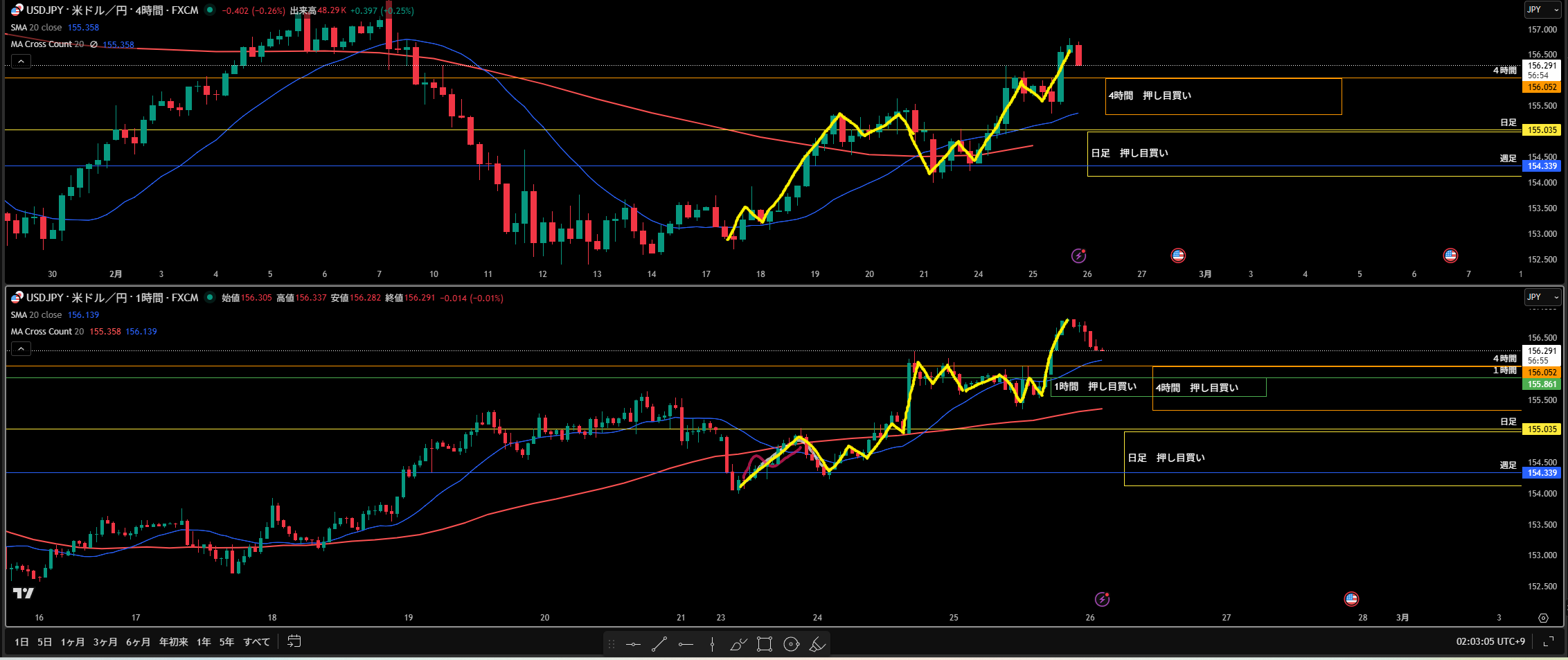
Task: Collapse the upper chart indicator legend
Action: (21, 62)
